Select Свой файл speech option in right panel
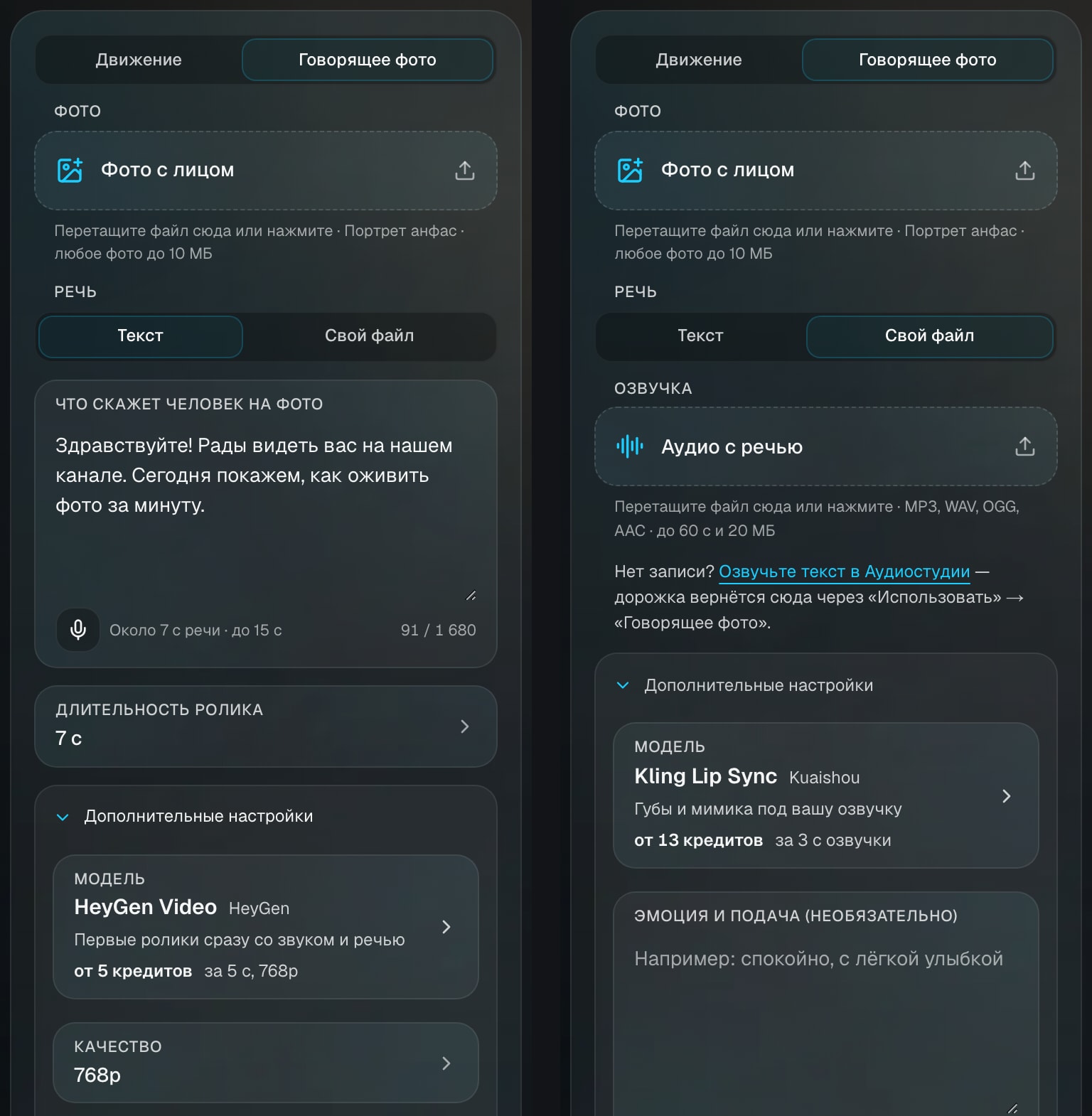Screen dimensions: 1092x1116 [x=929, y=336]
